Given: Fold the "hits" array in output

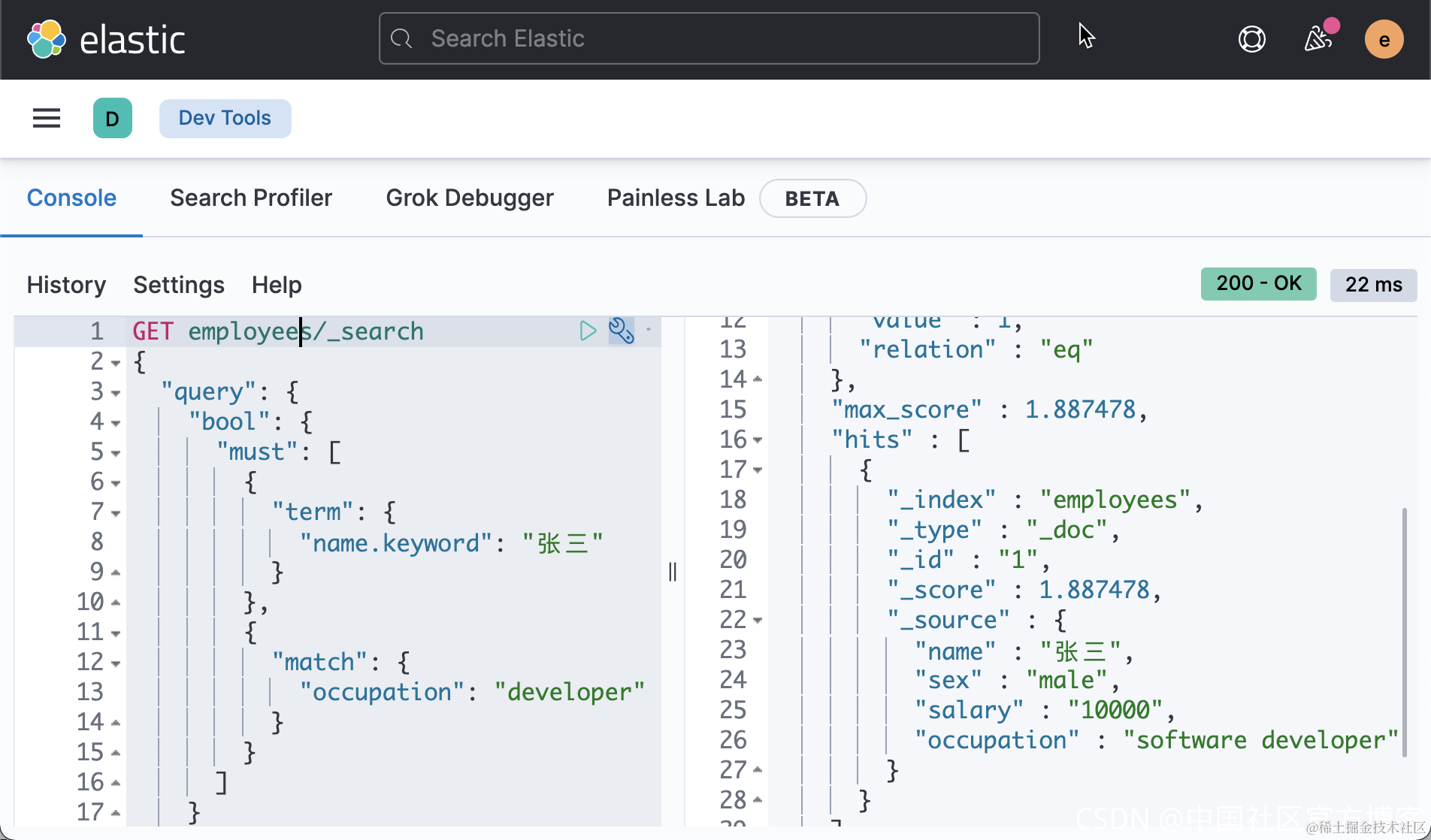Looking at the screenshot, I should click(758, 440).
